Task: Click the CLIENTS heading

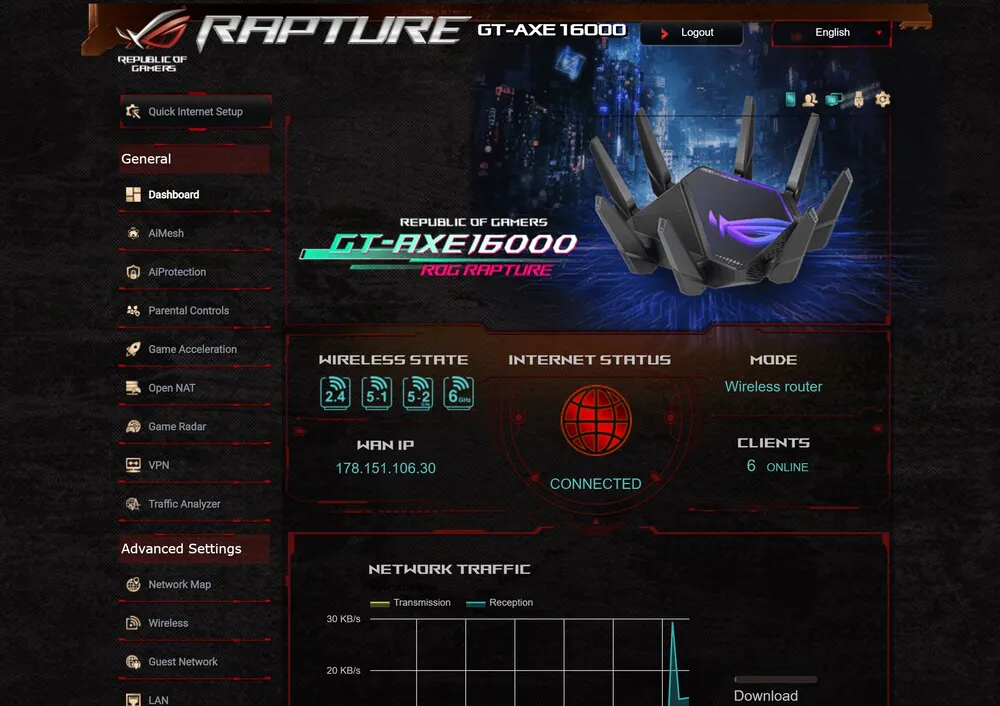Action: pyautogui.click(x=774, y=443)
